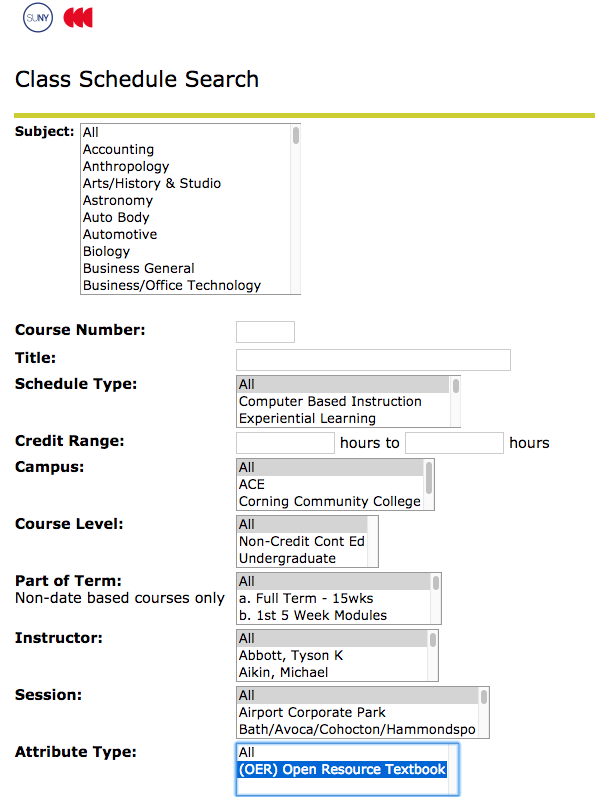Image resolution: width=595 pixels, height=797 pixels.
Task: Choose Anthropology from the Subject list
Action: click(x=186, y=166)
